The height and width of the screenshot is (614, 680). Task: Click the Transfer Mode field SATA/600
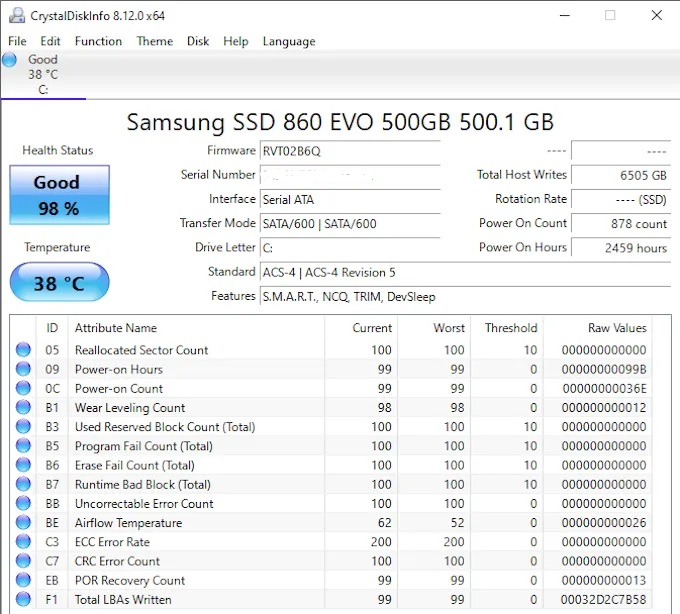(350, 224)
